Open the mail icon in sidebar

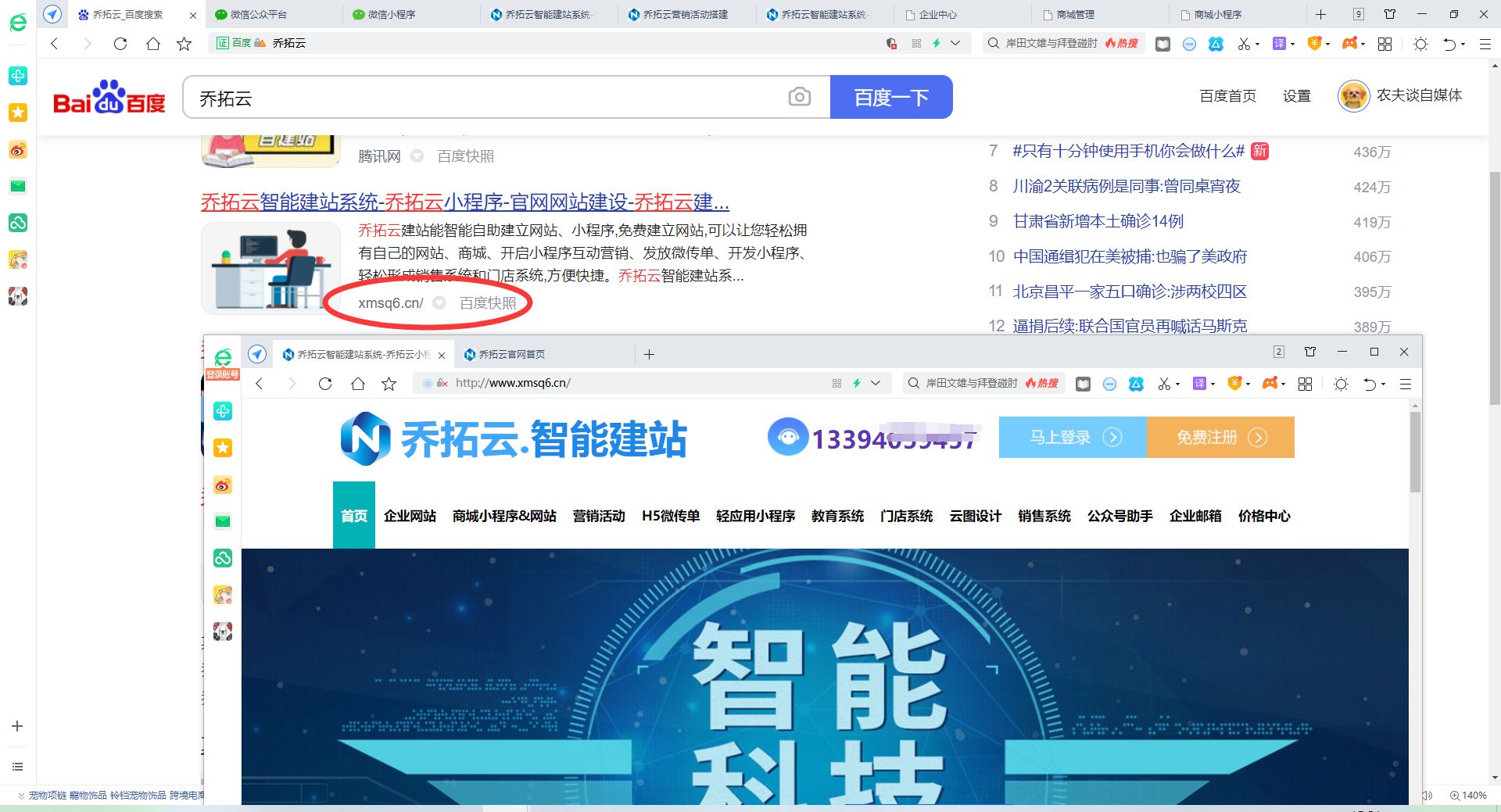[18, 186]
